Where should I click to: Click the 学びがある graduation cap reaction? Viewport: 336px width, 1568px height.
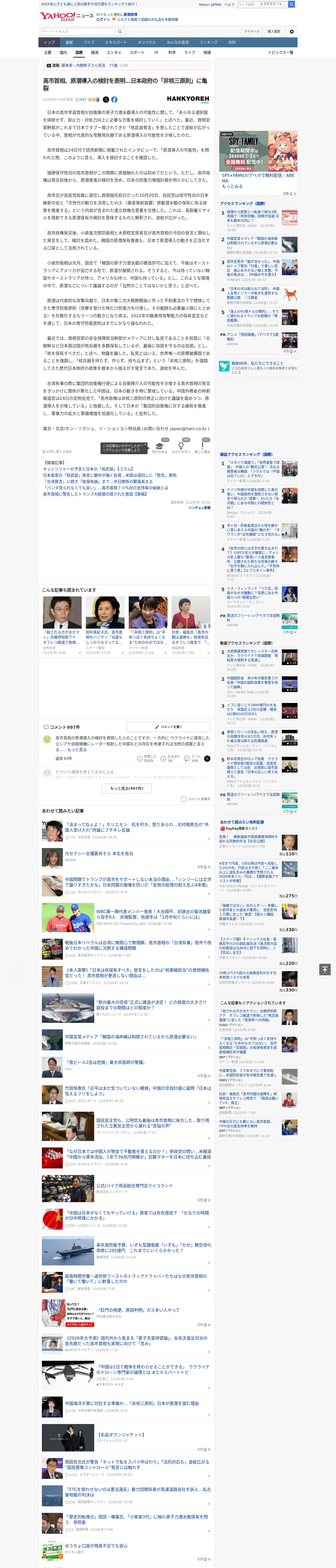click(160, 446)
